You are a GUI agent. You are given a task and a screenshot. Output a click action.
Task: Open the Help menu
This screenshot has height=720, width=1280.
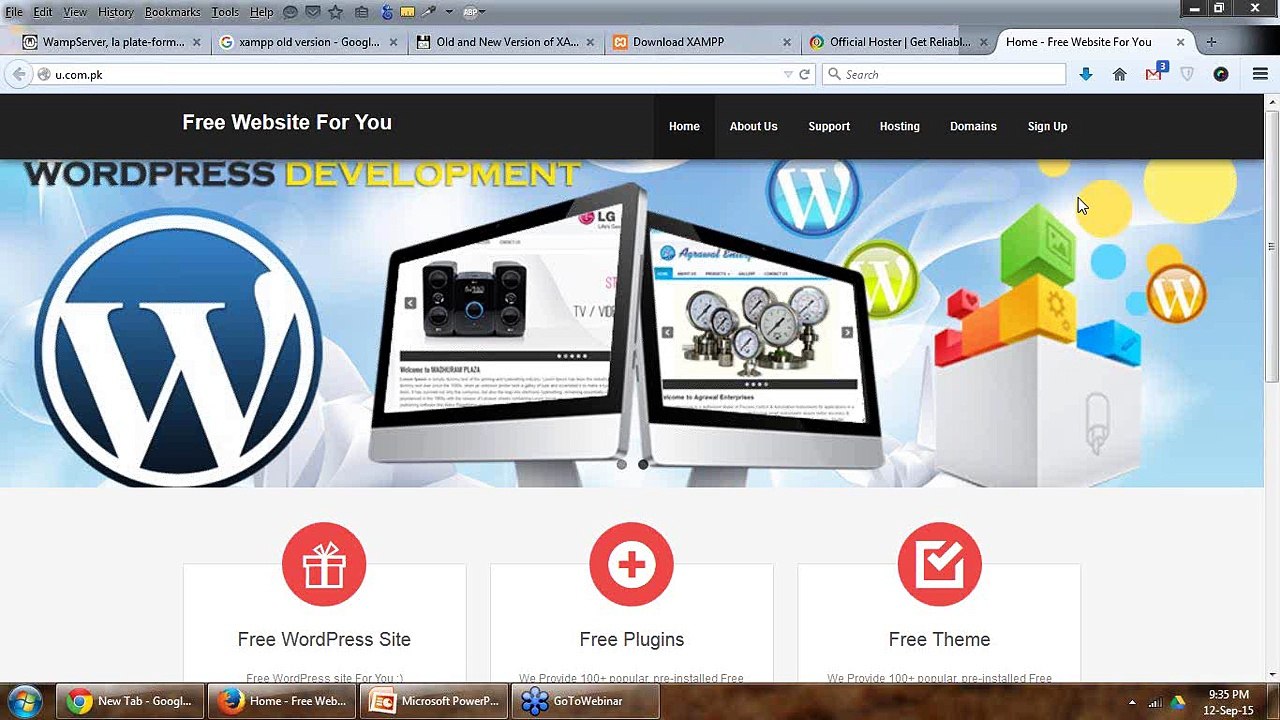tap(261, 12)
